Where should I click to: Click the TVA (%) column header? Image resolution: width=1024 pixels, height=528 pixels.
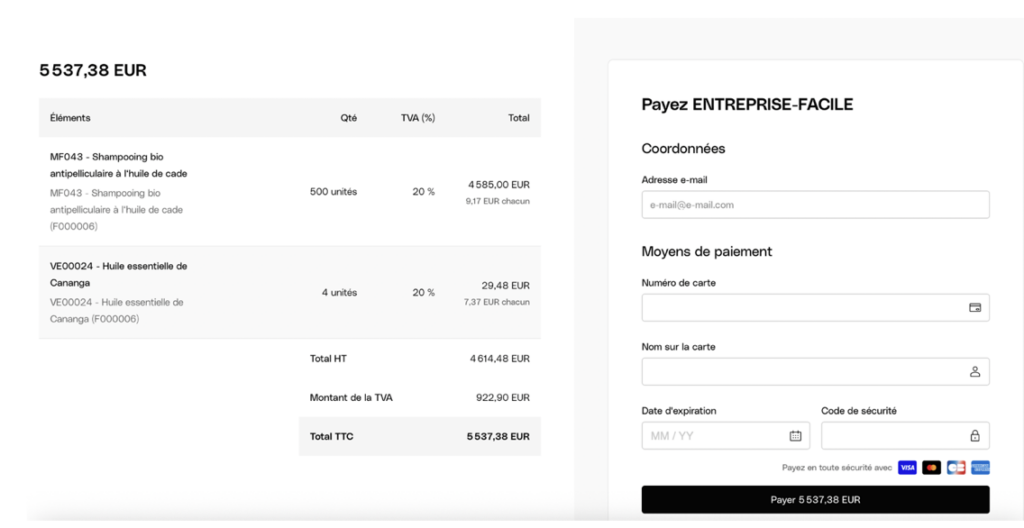click(418, 118)
